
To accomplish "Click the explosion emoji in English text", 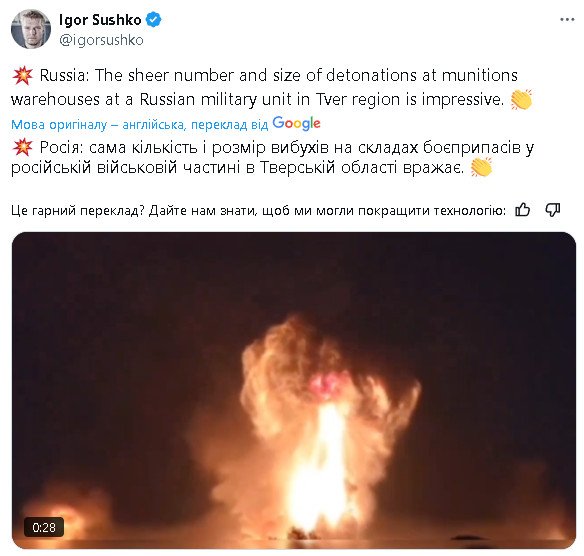I will tap(22, 76).
